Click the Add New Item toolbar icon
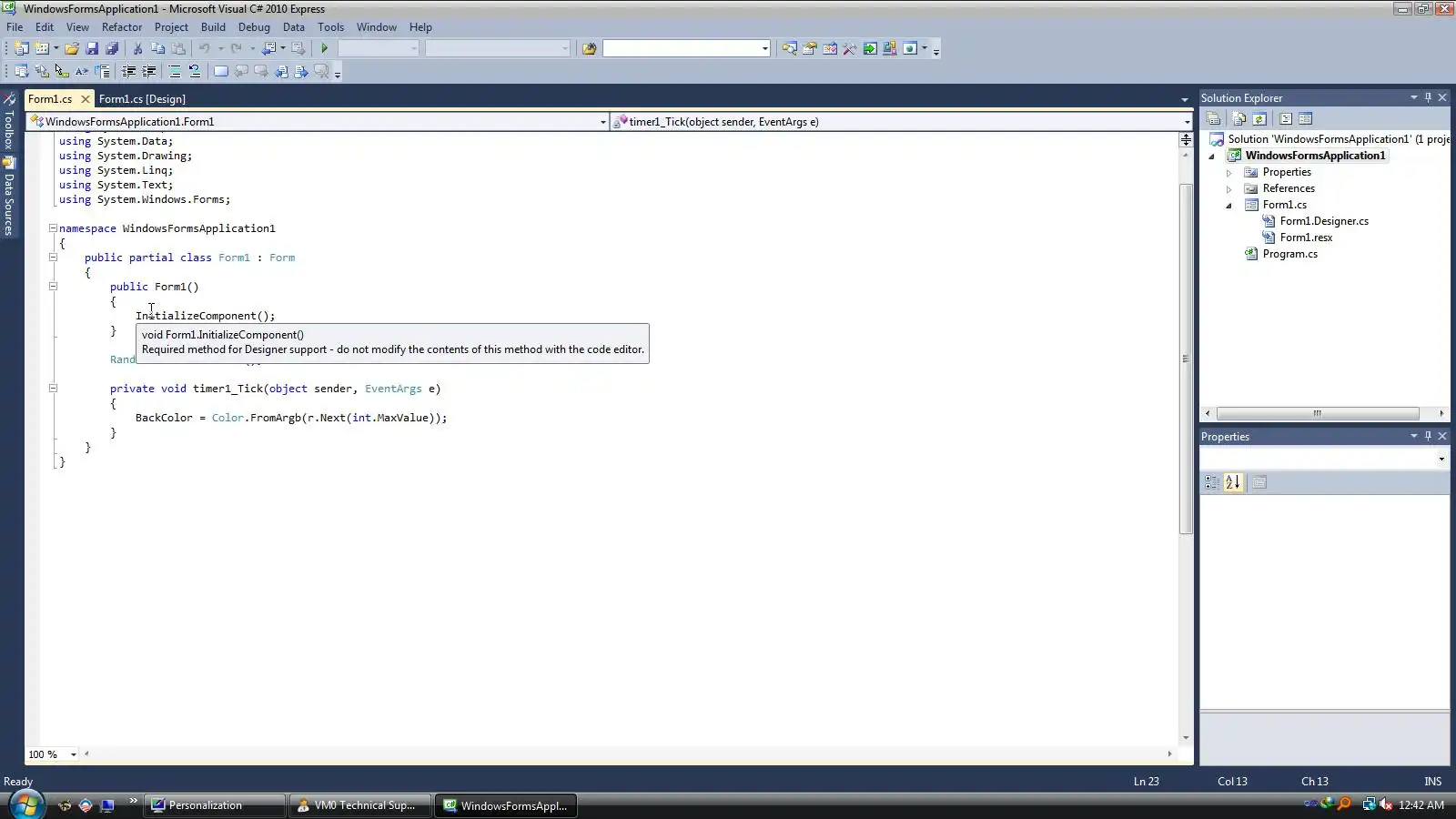1456x819 pixels. tap(42, 48)
